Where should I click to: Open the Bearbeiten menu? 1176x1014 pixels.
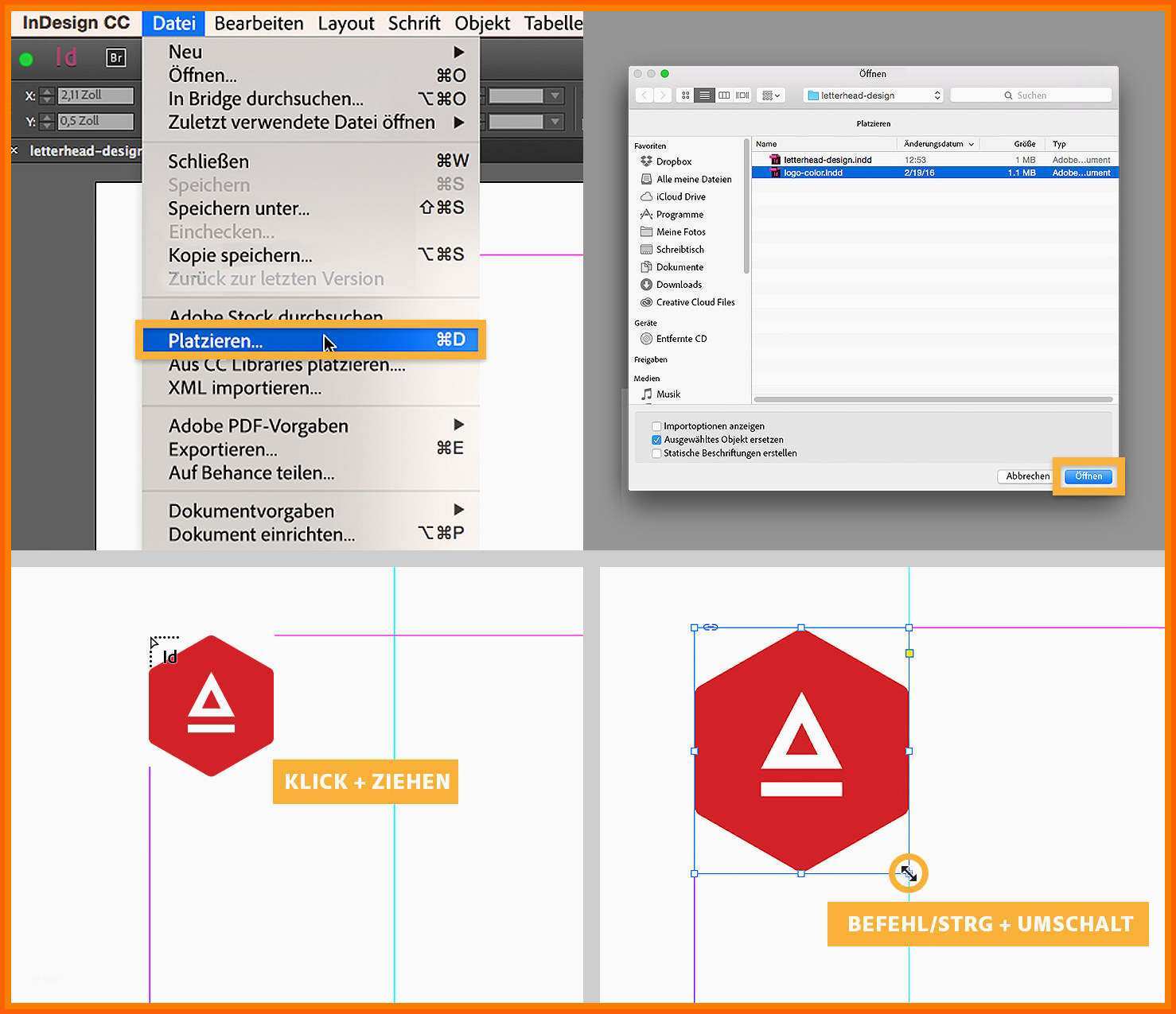pyautogui.click(x=259, y=23)
